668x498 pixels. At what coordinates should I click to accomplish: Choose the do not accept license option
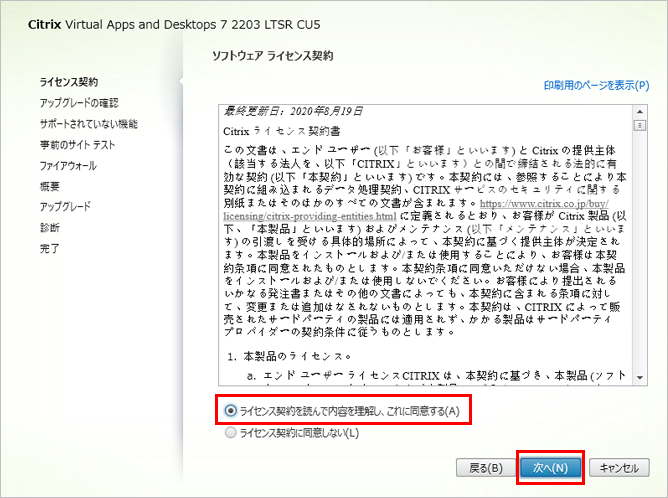point(230,433)
